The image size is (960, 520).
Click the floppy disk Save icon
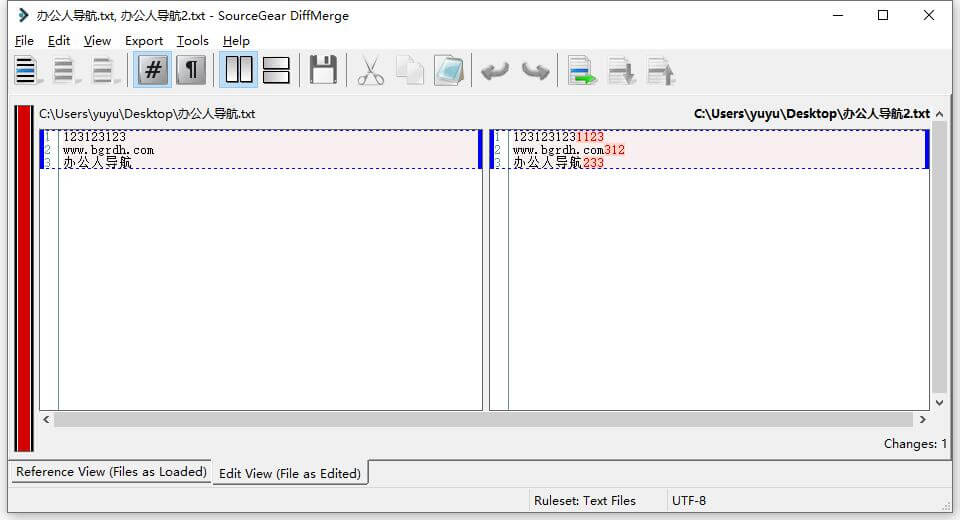tap(323, 70)
